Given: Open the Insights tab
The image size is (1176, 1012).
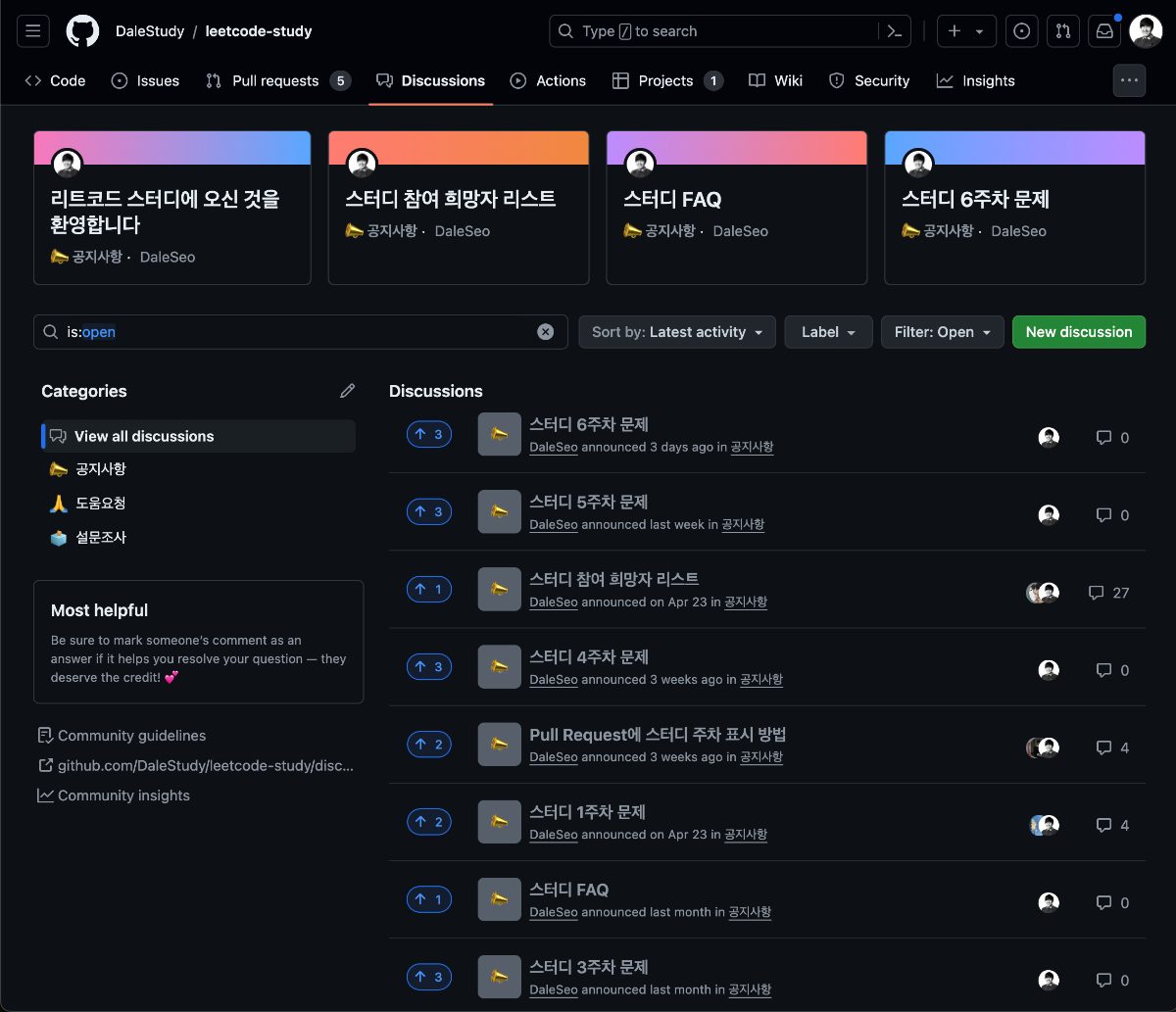Looking at the screenshot, I should tap(975, 80).
